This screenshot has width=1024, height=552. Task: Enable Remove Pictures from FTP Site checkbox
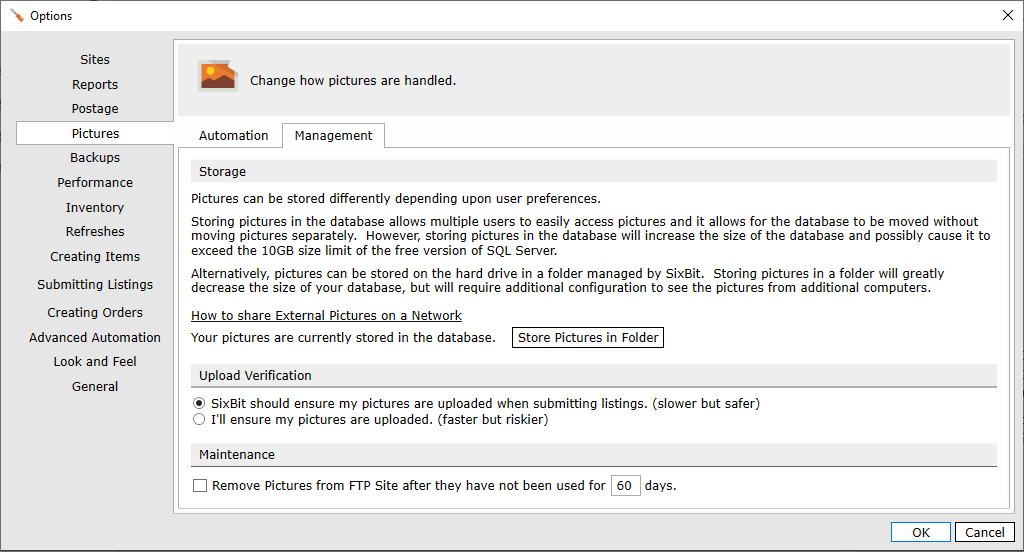pyautogui.click(x=200, y=485)
